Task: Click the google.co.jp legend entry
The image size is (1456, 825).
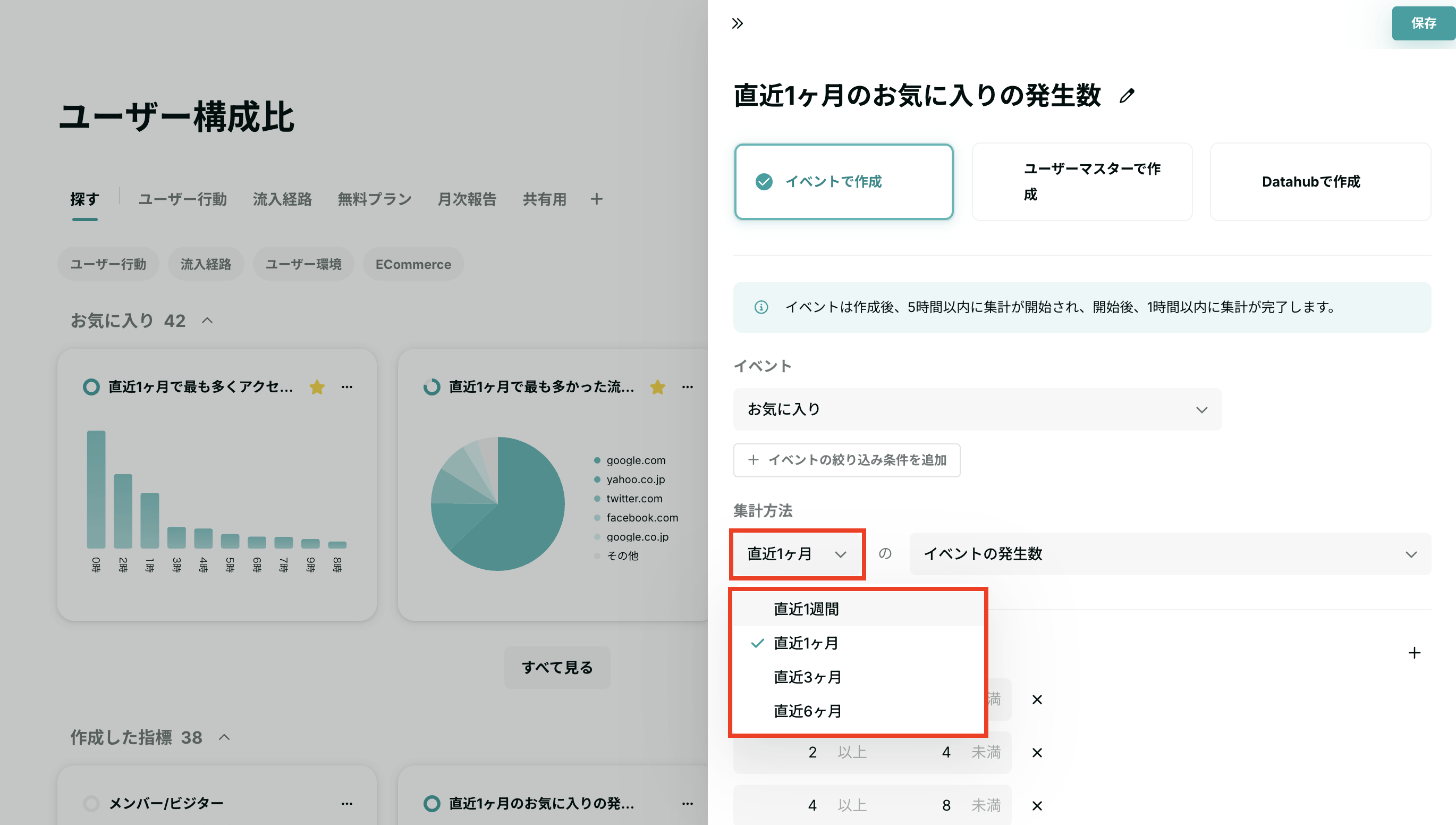Action: click(x=631, y=536)
